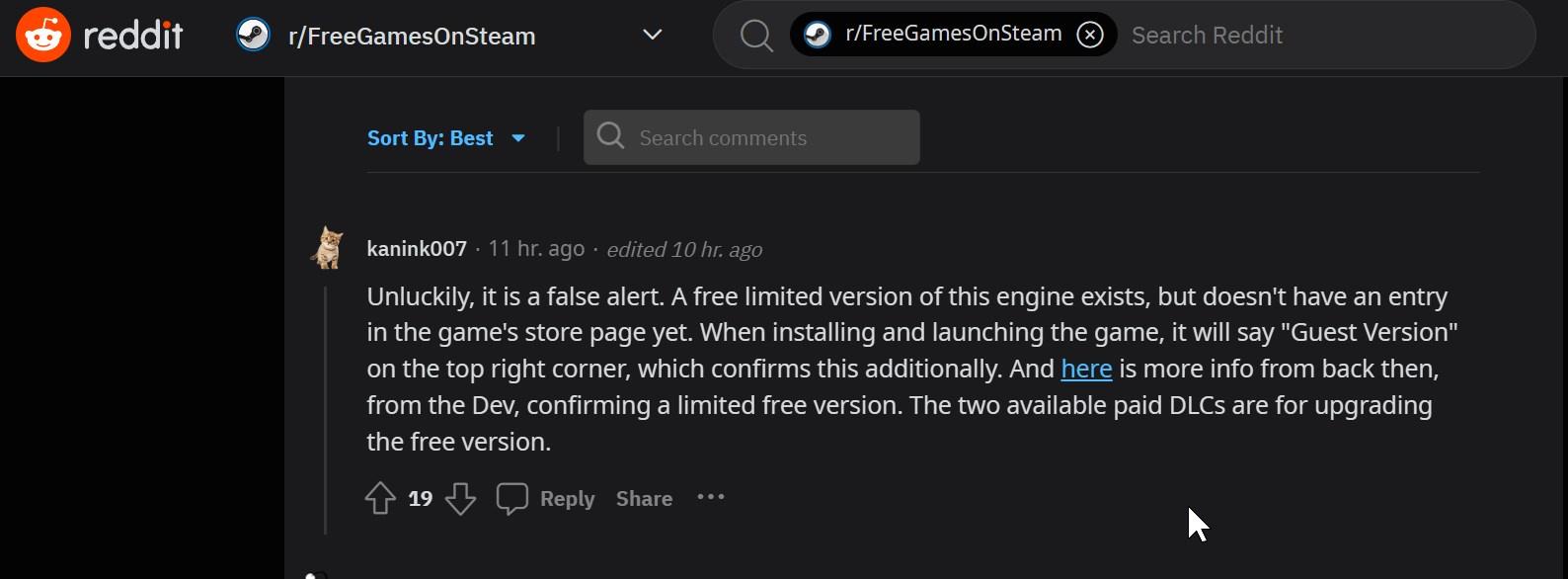Click the Reply text button
The height and width of the screenshot is (579, 1568).
tap(567, 499)
